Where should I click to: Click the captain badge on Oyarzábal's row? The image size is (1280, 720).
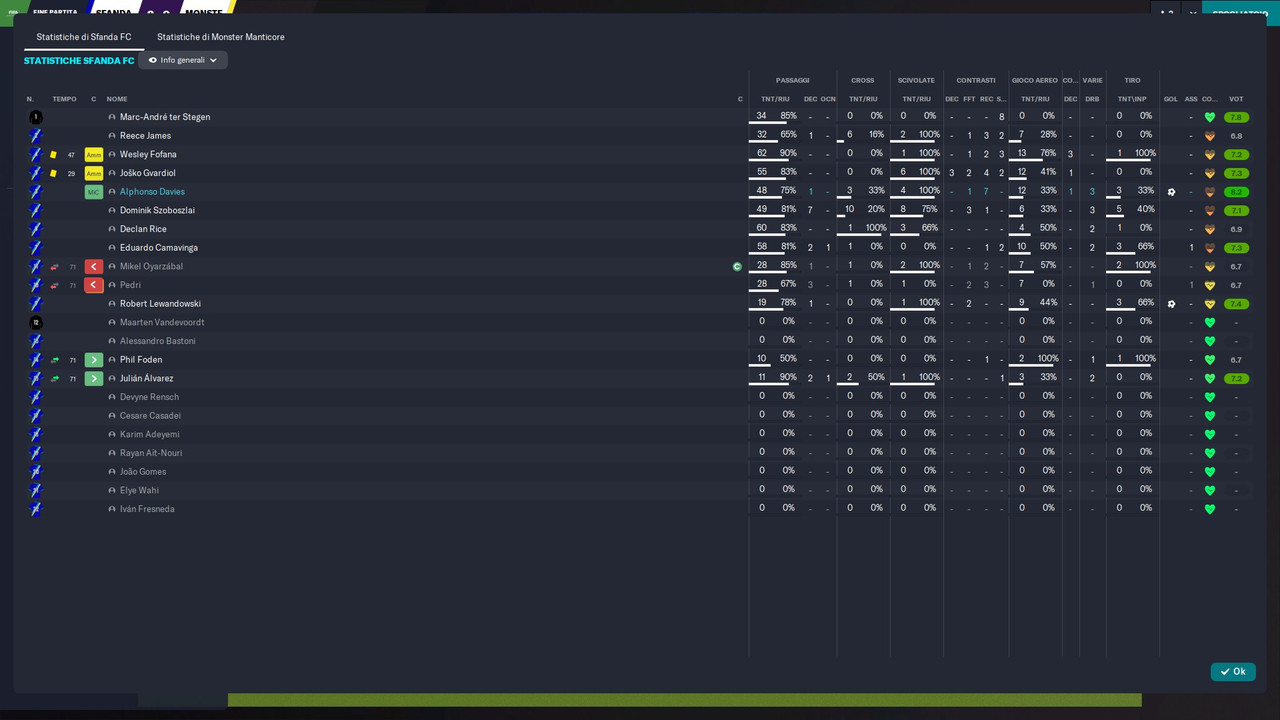click(x=737, y=267)
